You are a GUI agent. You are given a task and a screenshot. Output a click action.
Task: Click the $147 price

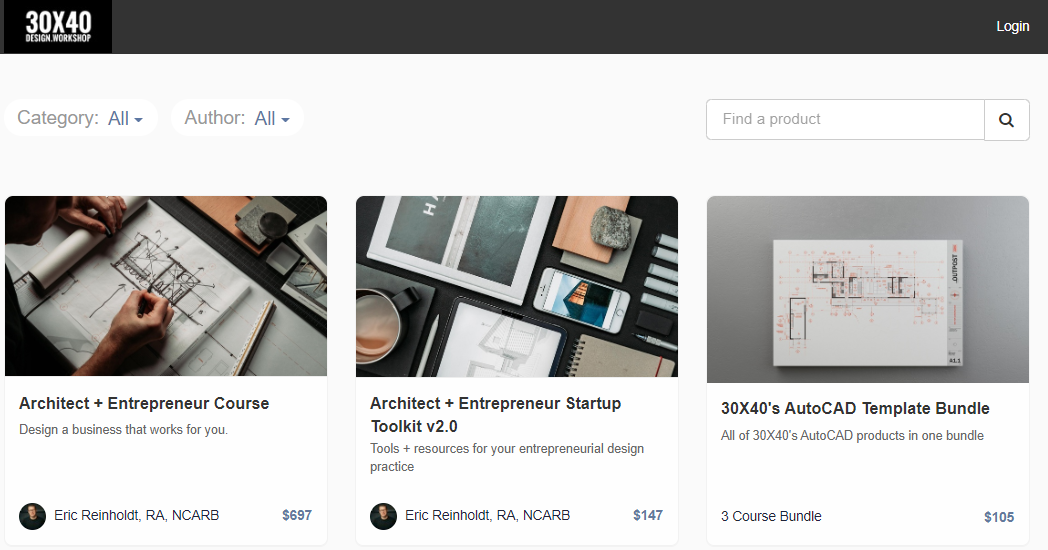(648, 515)
